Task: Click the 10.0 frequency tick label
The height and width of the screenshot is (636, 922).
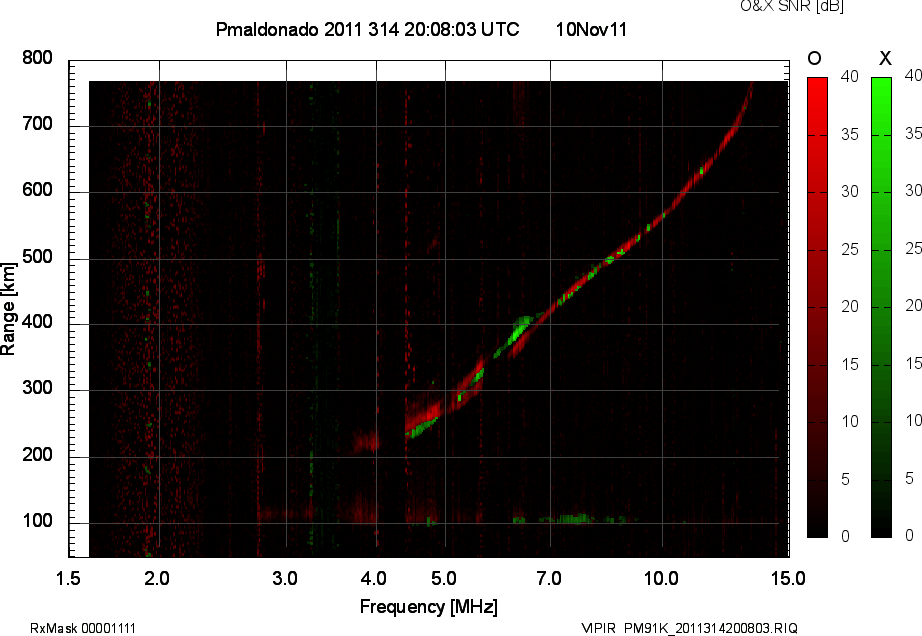Action: click(x=661, y=578)
